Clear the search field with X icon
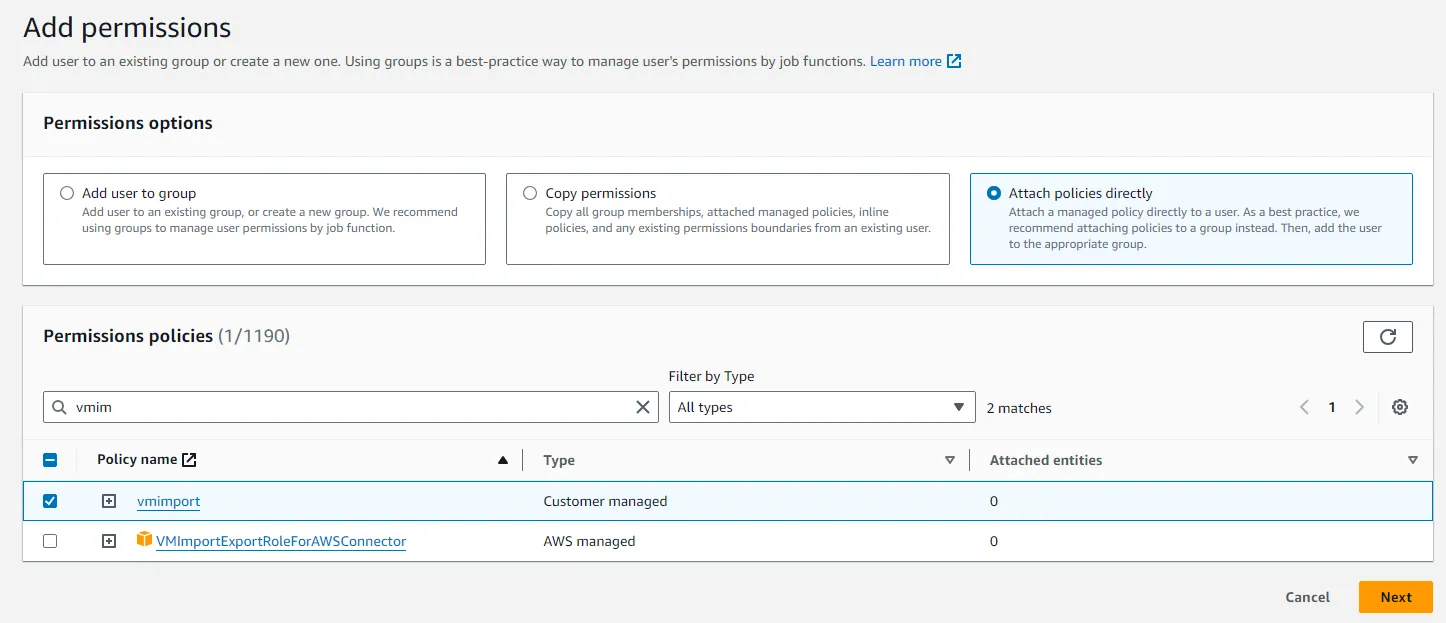The height and width of the screenshot is (623, 1446). [643, 407]
